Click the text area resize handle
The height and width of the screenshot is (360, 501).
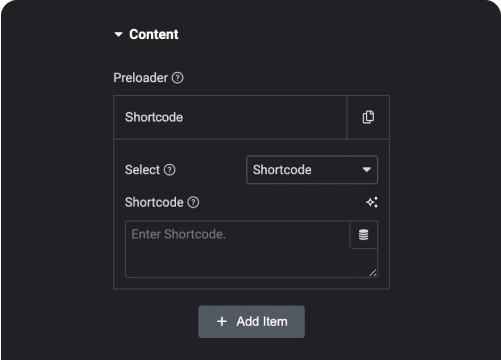373,273
